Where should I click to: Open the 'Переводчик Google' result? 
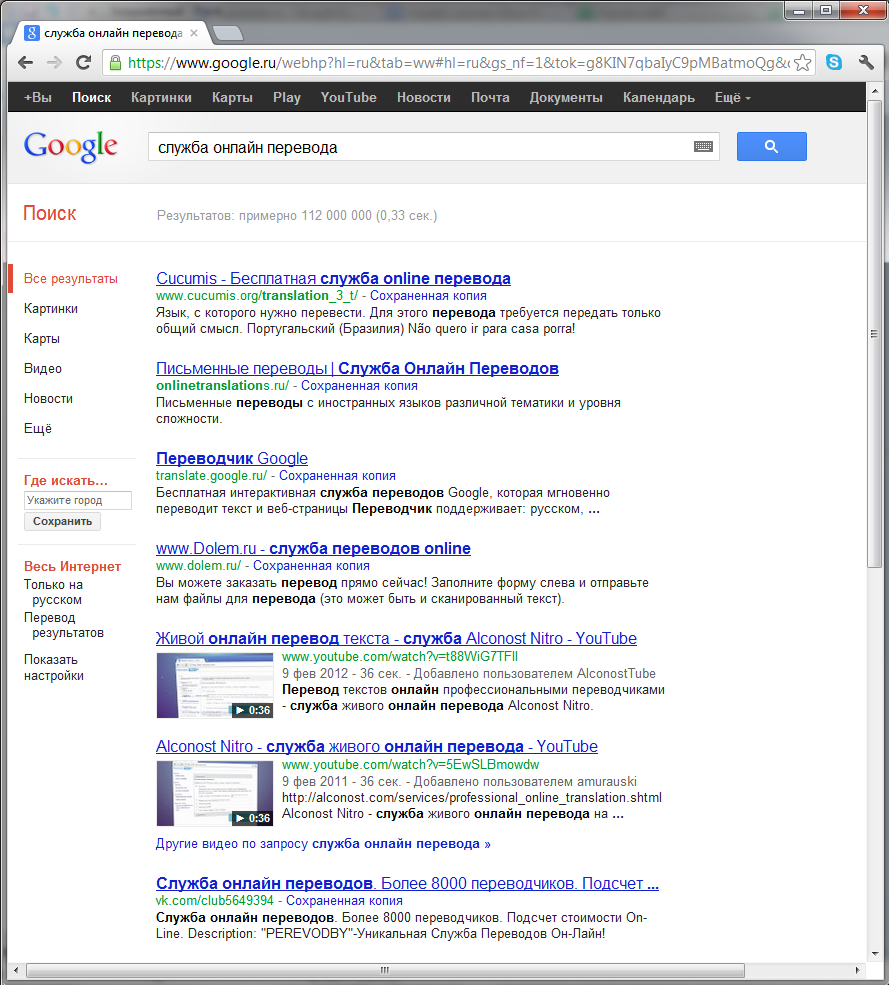(232, 458)
